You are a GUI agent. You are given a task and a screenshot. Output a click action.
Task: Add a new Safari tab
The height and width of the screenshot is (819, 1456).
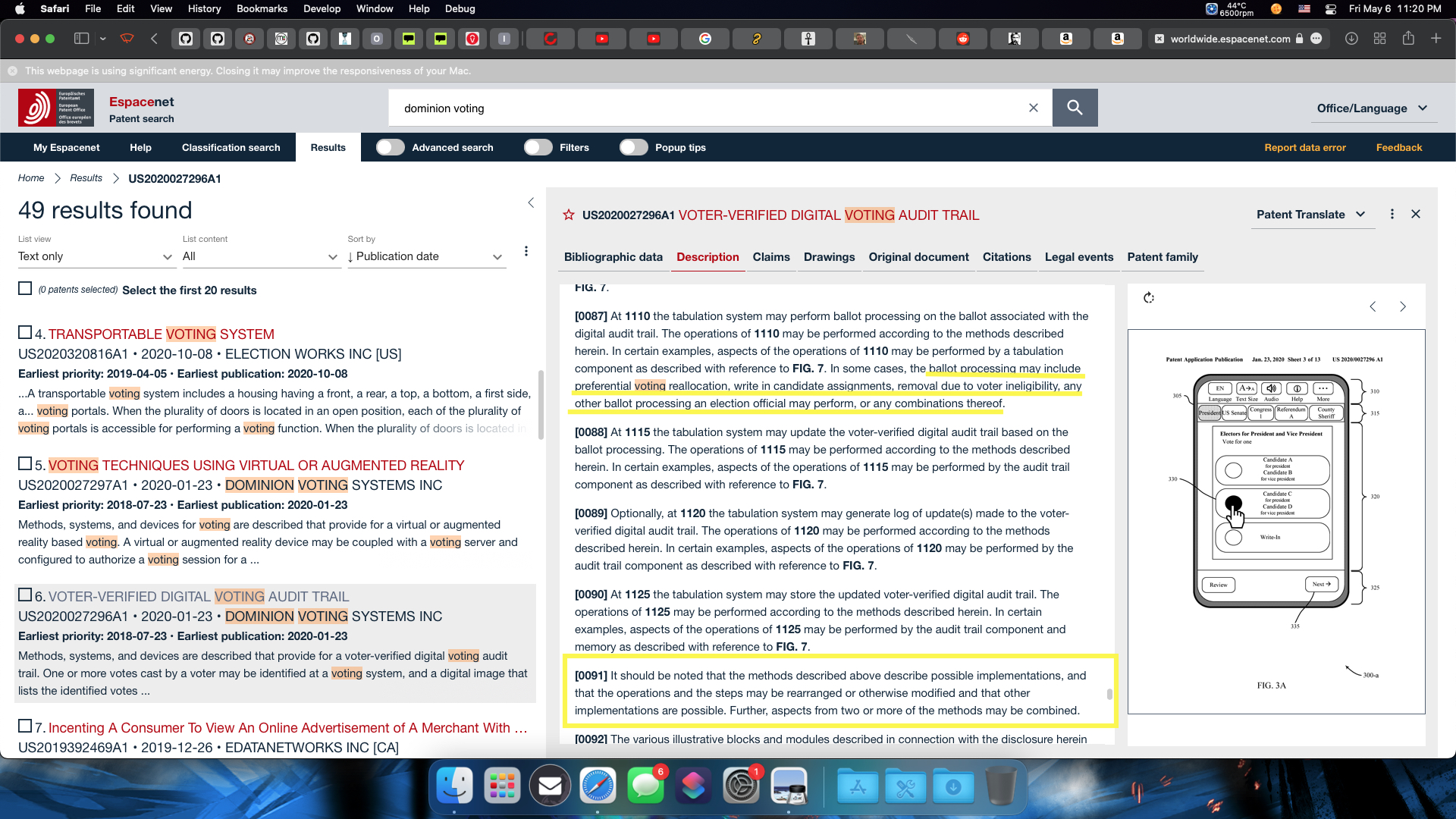click(x=1436, y=39)
